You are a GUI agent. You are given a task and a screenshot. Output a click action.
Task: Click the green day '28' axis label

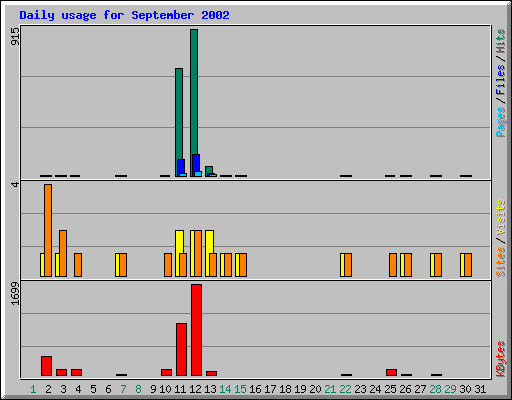(435, 389)
